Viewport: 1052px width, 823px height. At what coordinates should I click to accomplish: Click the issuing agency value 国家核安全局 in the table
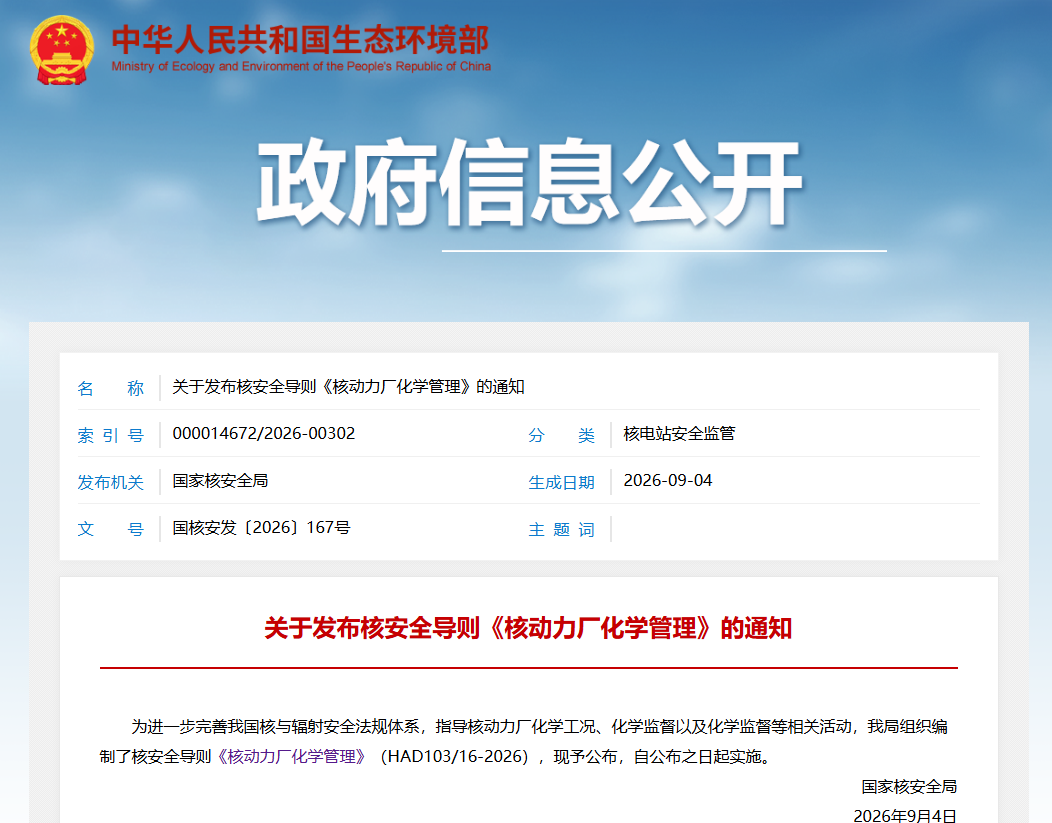tap(220, 480)
